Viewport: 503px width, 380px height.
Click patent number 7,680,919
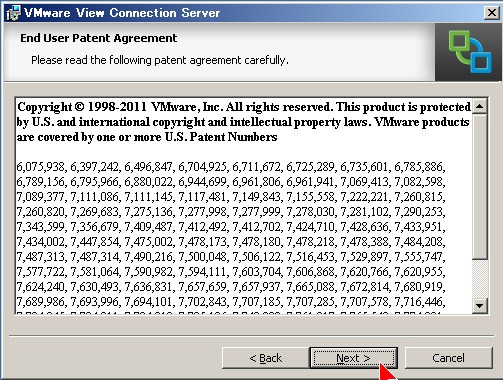pyautogui.click(x=420, y=287)
